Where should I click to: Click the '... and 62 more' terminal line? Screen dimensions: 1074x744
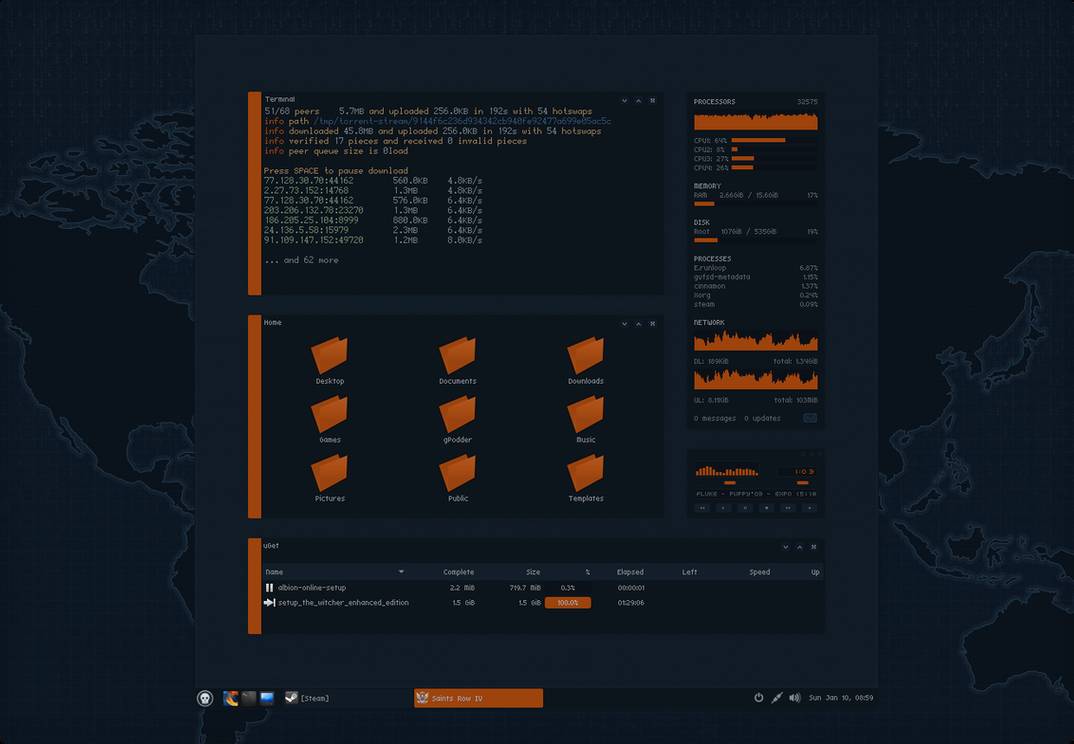(301, 260)
